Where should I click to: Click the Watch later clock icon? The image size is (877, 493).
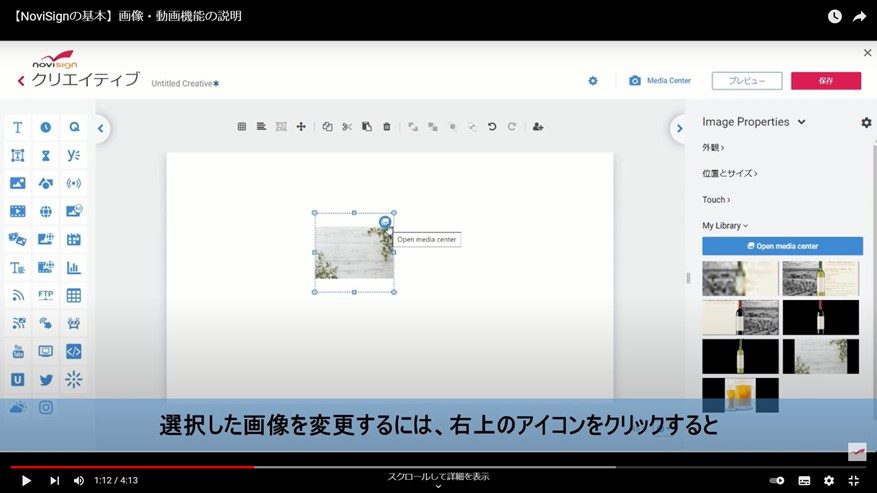pyautogui.click(x=834, y=16)
